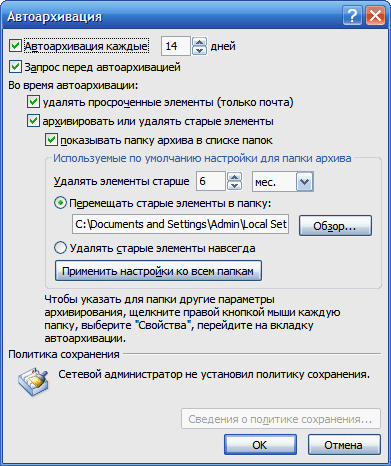Click the OK button
The width and height of the screenshot is (391, 466).
pos(260,445)
